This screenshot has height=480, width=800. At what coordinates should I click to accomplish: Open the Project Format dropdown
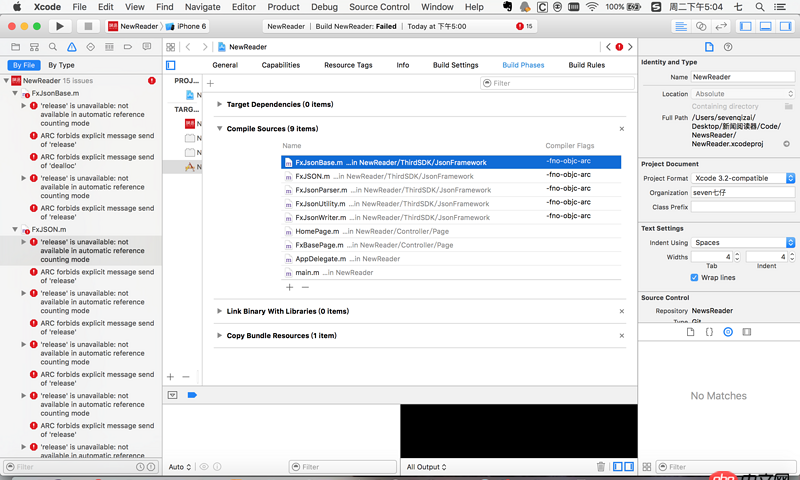coord(743,178)
